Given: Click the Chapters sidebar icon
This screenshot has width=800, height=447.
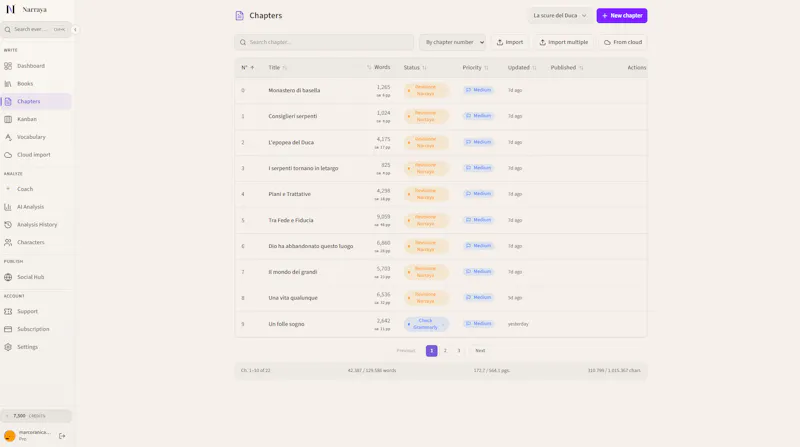Looking at the screenshot, I should click(8, 102).
